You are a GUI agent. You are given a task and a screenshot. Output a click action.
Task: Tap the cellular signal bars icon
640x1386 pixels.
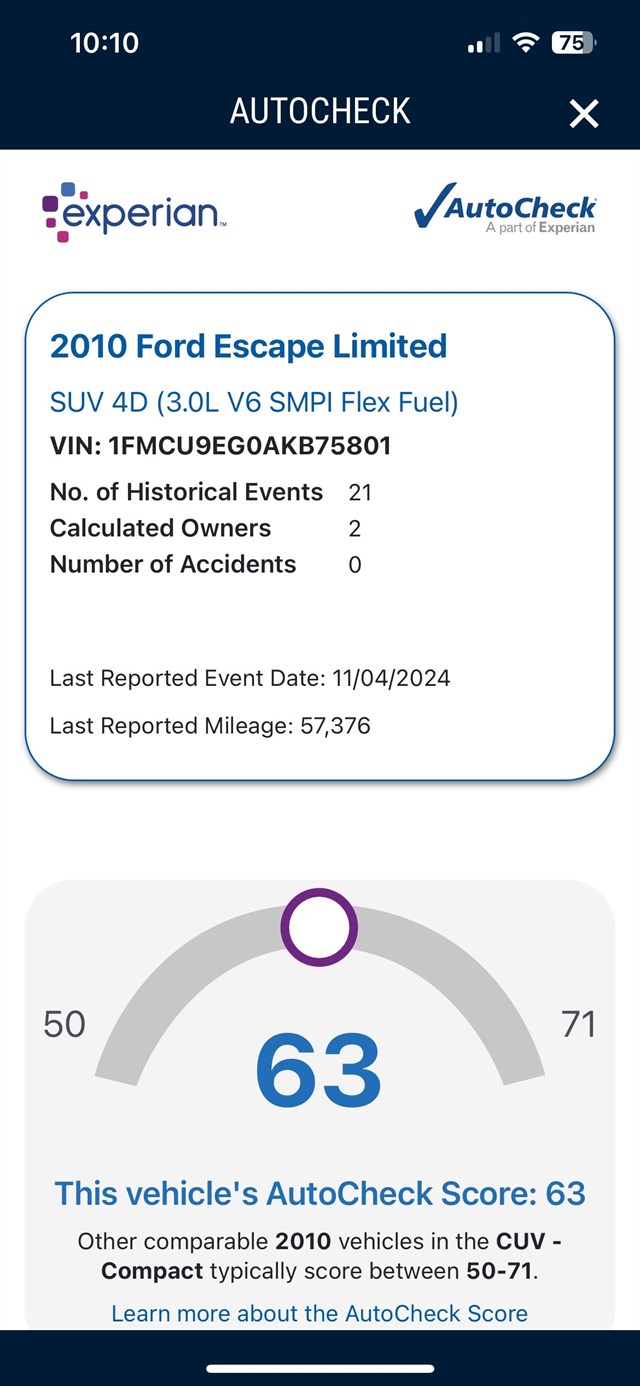coord(483,44)
